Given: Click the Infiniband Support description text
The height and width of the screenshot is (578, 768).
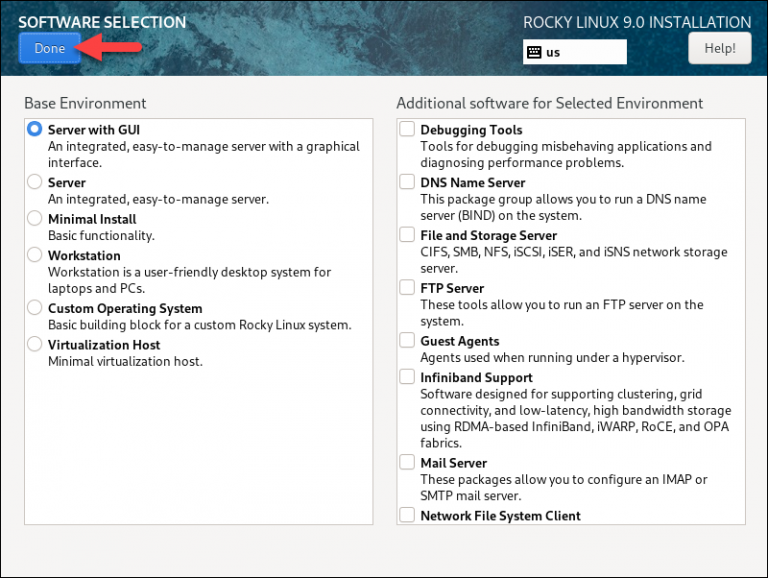Looking at the screenshot, I should click(574, 419).
